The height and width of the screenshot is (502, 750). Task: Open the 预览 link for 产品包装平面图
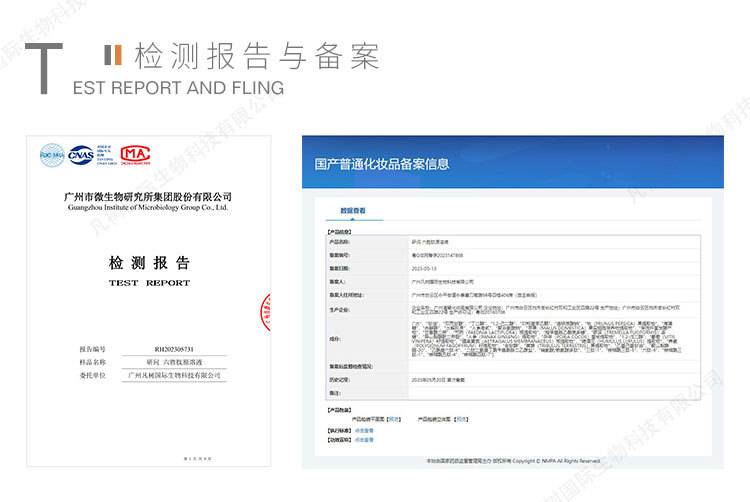pyautogui.click(x=394, y=419)
